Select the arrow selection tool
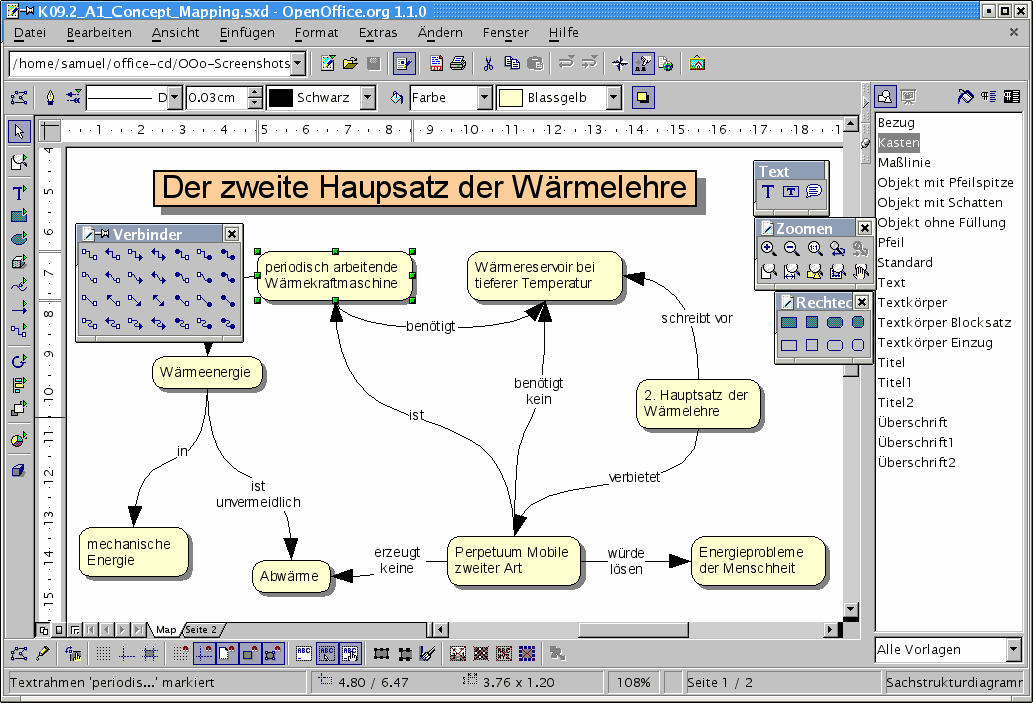This screenshot has height=703, width=1033. [19, 132]
